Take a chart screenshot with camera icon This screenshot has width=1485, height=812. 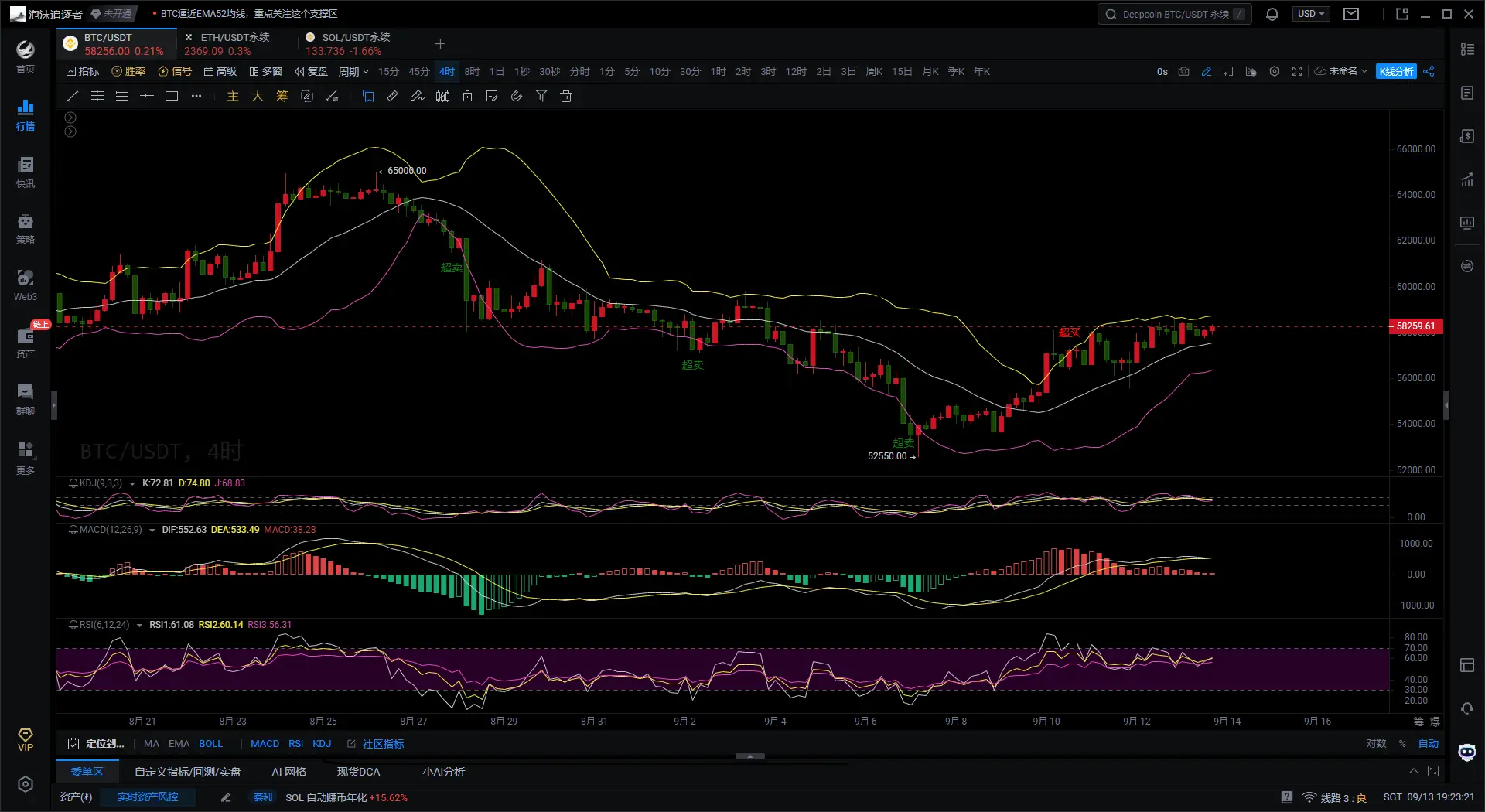(1183, 71)
